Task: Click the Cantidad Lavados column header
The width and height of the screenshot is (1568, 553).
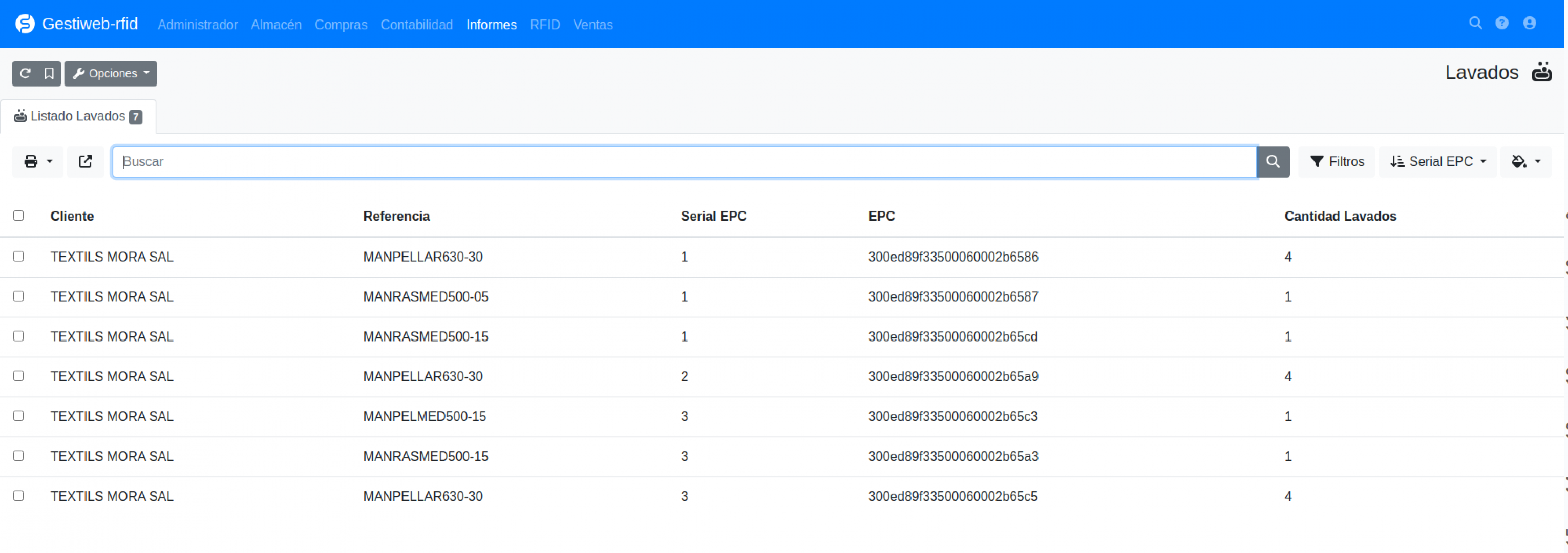Action: pyautogui.click(x=1340, y=216)
